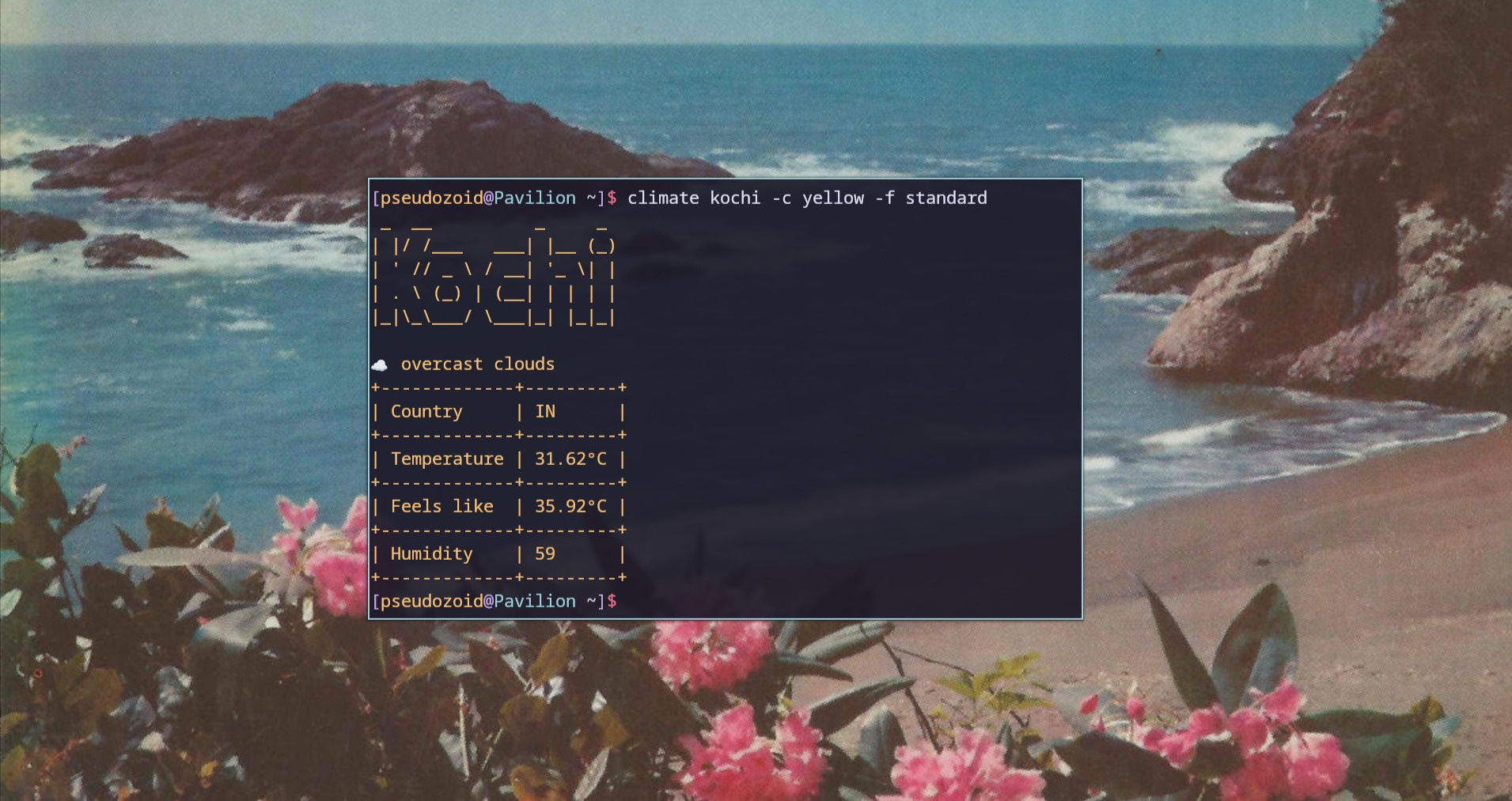Click the 'Feels like' table cell
1512x801 pixels.
(441, 506)
